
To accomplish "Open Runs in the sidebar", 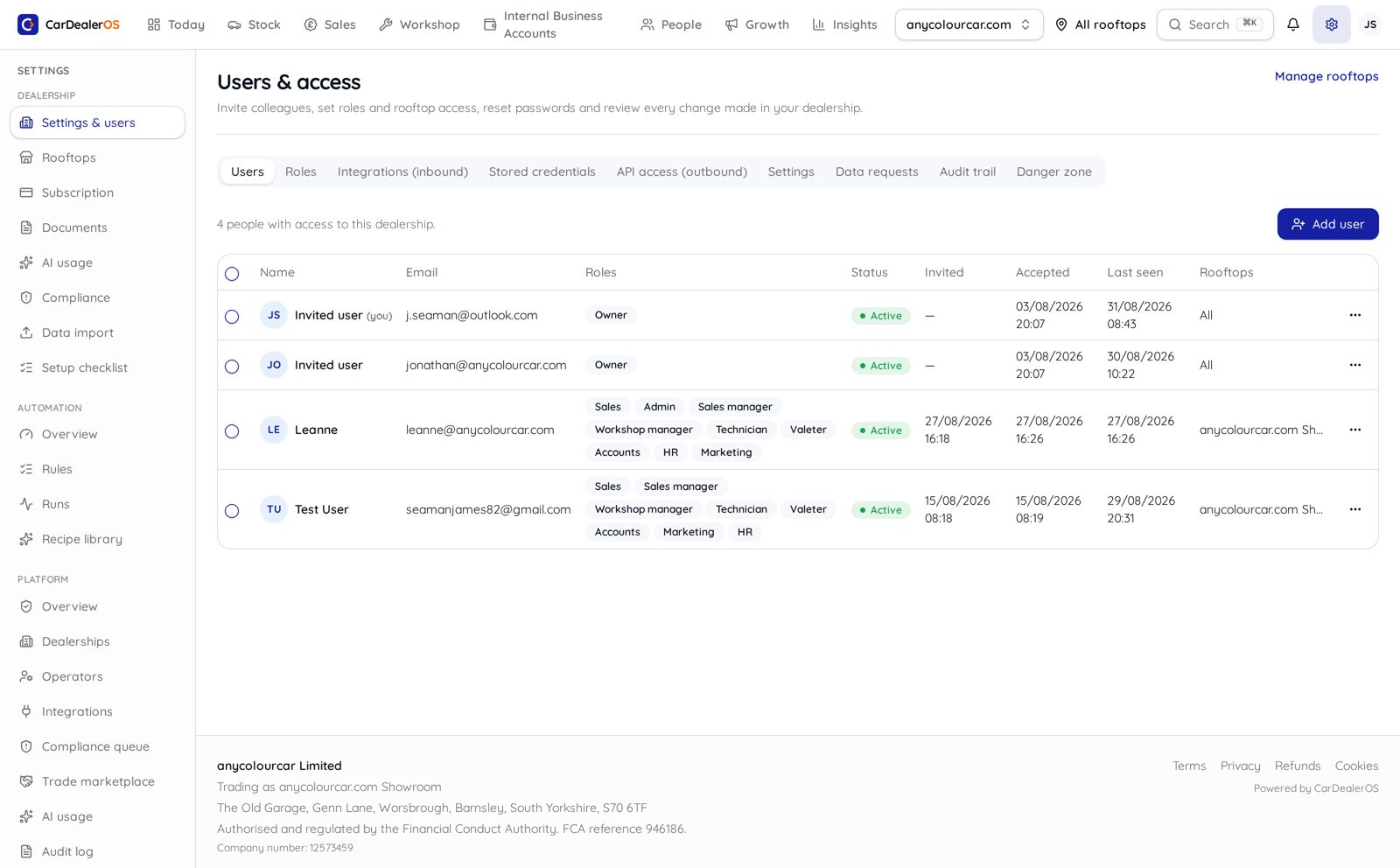I will point(97,504).
